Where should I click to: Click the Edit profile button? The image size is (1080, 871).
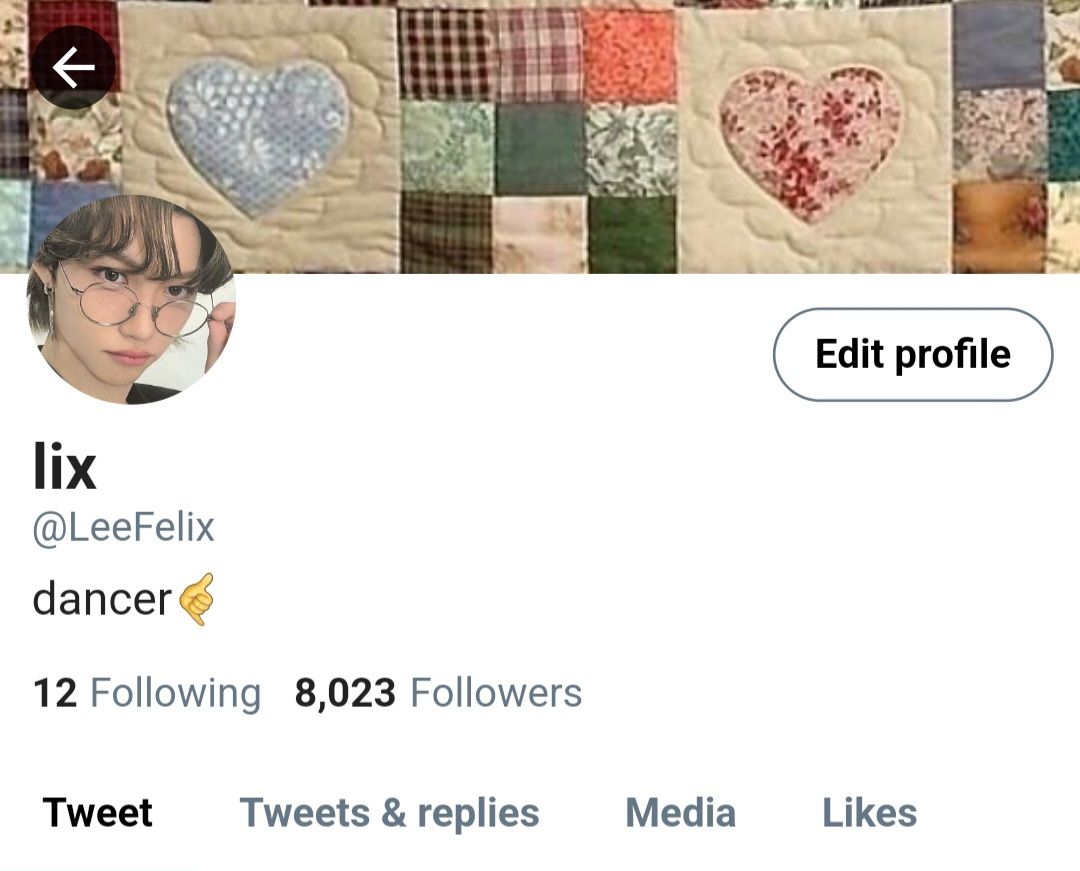pos(913,354)
